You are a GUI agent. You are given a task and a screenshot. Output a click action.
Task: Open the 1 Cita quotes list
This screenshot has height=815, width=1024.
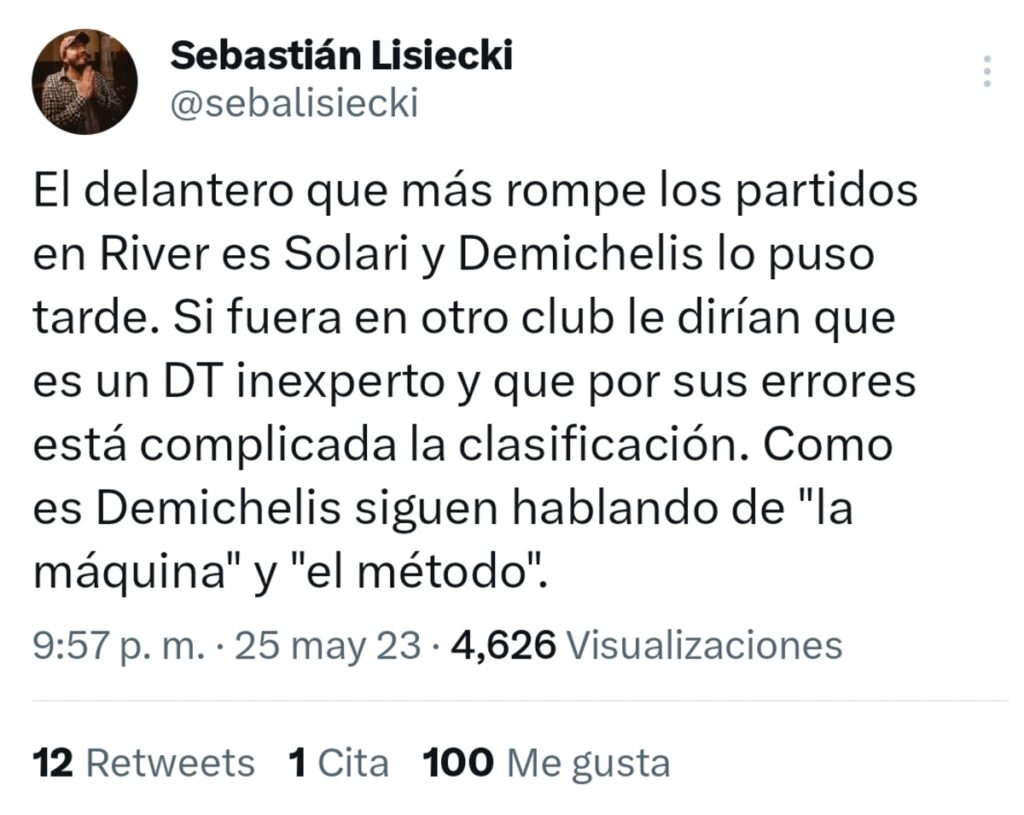[x=339, y=763]
